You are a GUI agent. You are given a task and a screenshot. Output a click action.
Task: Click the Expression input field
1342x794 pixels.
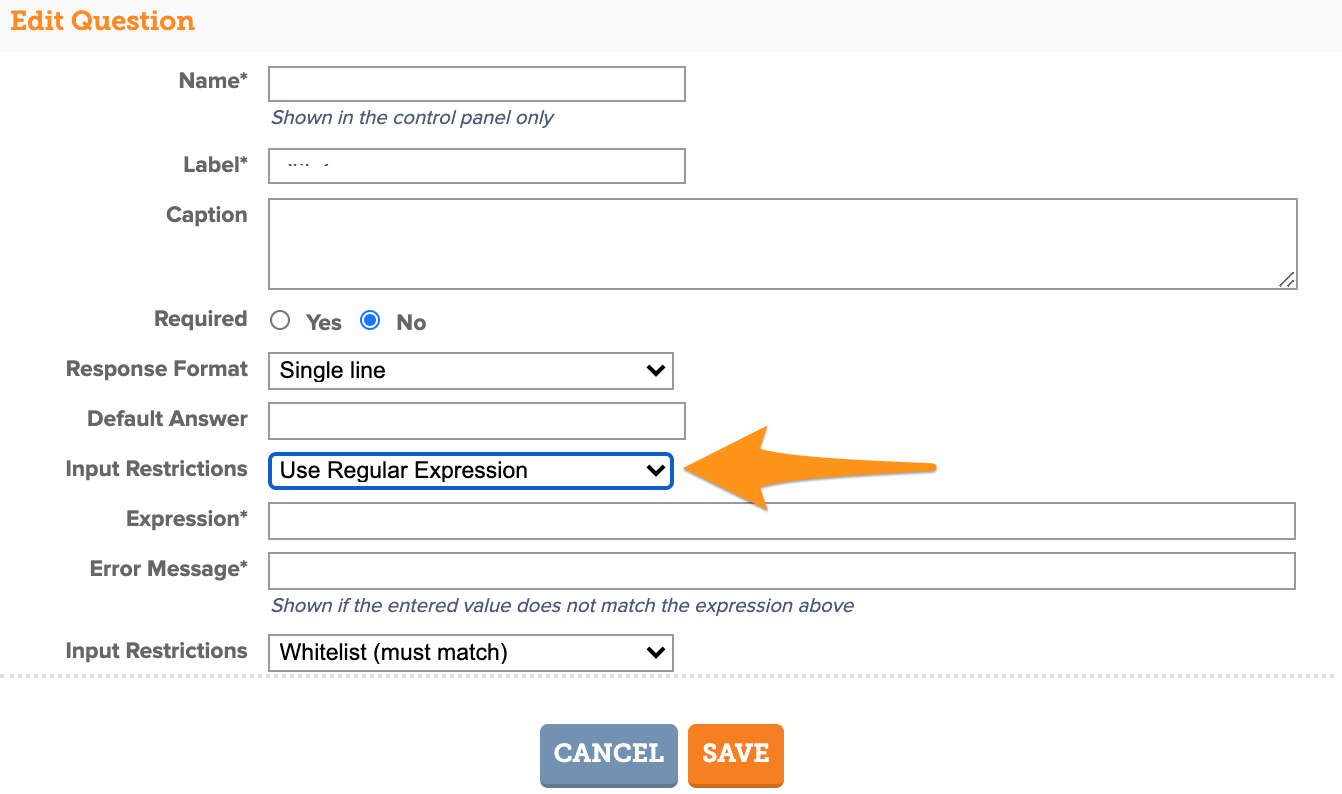point(782,521)
